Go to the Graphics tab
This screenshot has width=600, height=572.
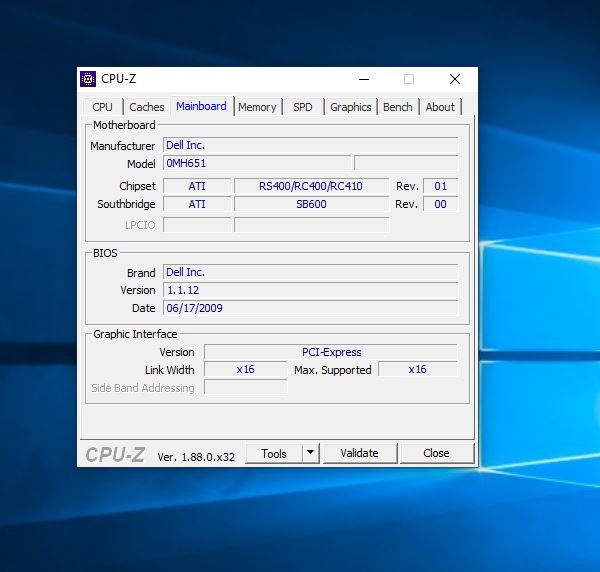click(x=351, y=107)
